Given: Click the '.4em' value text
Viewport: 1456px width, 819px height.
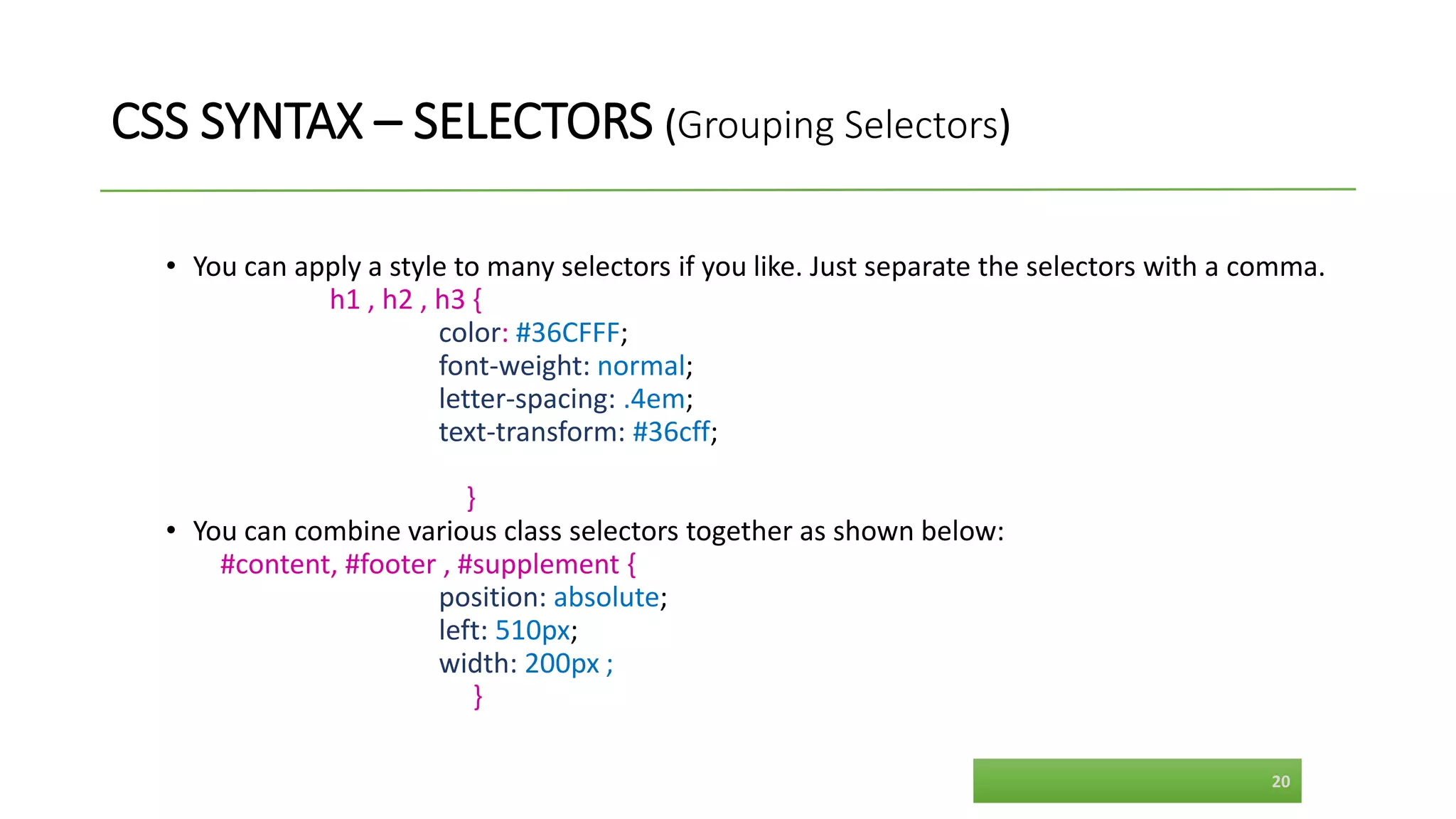Looking at the screenshot, I should [x=653, y=398].
